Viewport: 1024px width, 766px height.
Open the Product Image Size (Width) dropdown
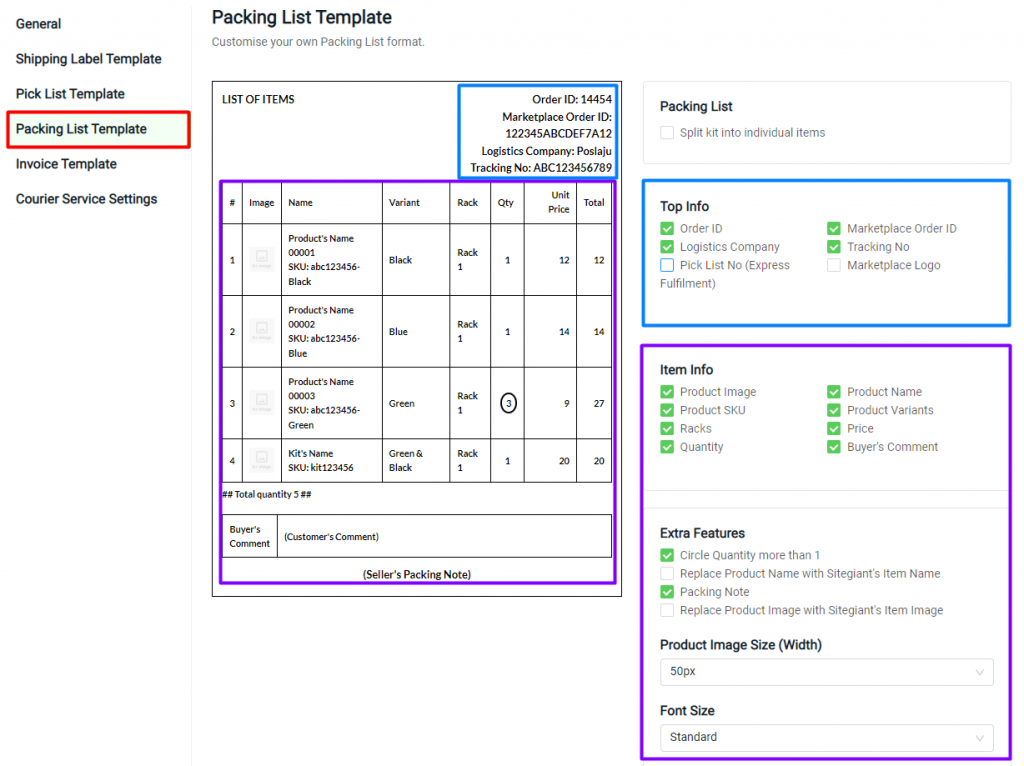pos(826,672)
